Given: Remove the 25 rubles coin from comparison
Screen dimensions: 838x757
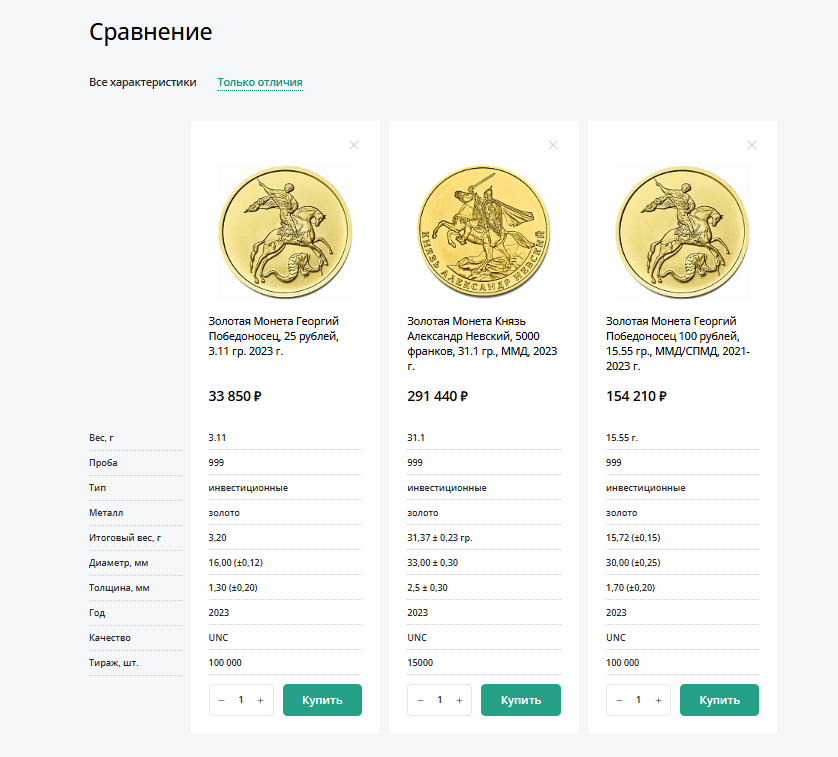Looking at the screenshot, I should click(x=354, y=145).
